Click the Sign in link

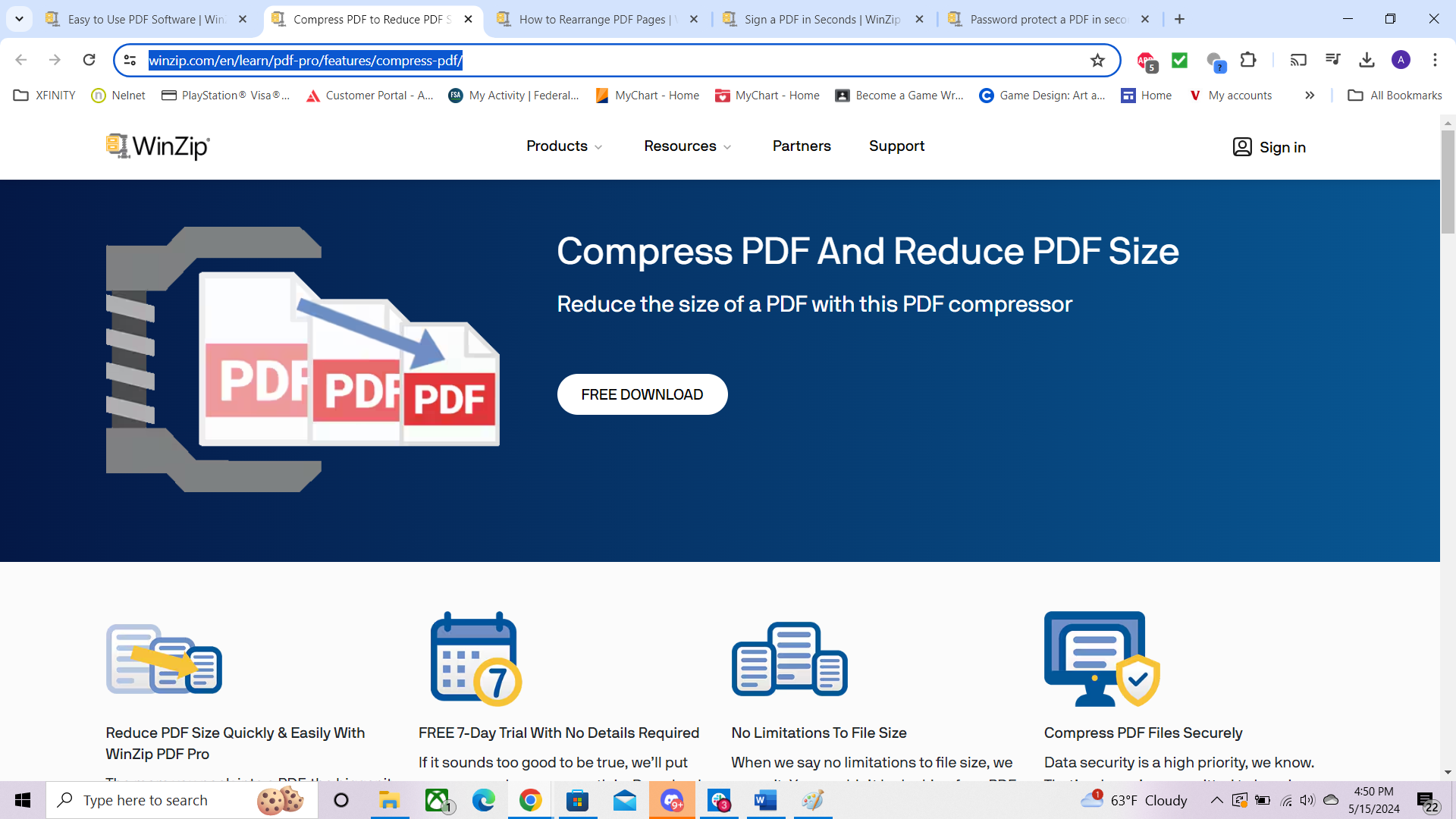point(1282,147)
